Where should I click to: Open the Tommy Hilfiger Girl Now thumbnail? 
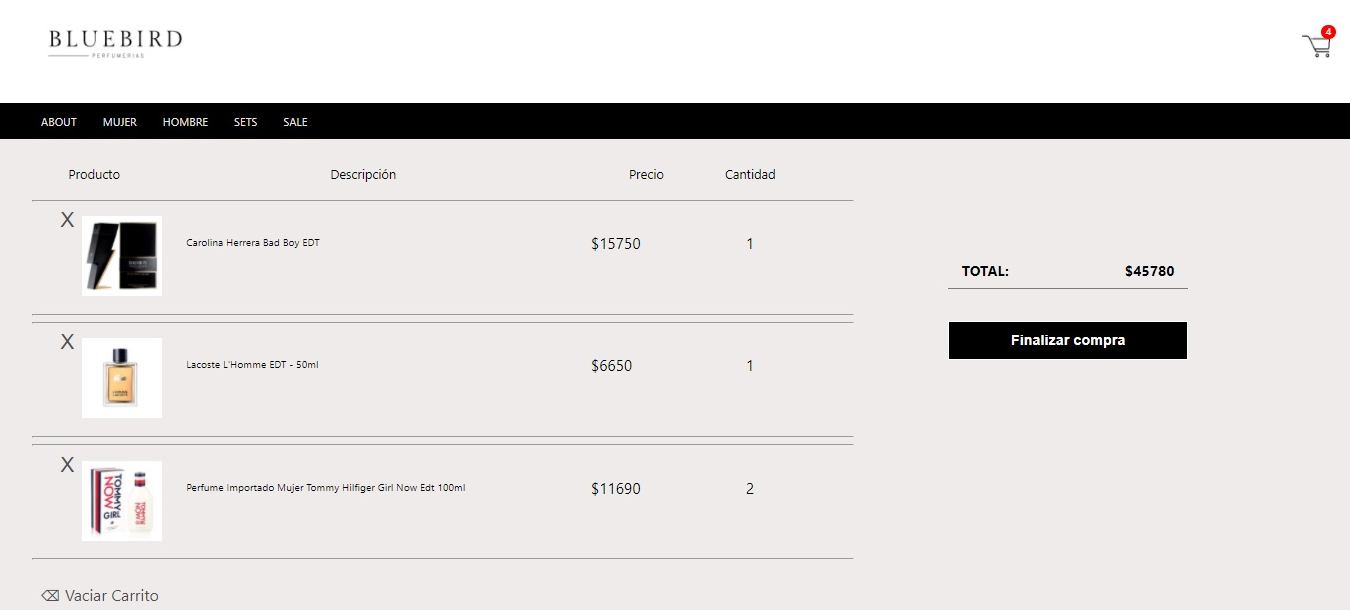point(121,500)
